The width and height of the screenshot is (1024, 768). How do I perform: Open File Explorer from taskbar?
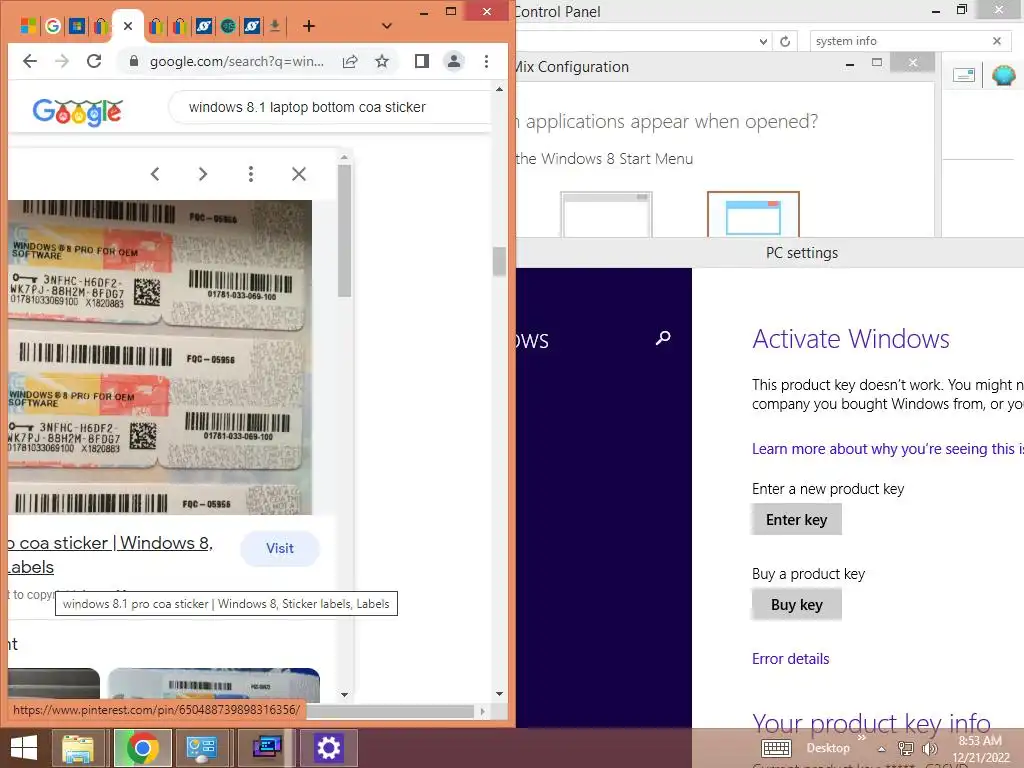78,748
